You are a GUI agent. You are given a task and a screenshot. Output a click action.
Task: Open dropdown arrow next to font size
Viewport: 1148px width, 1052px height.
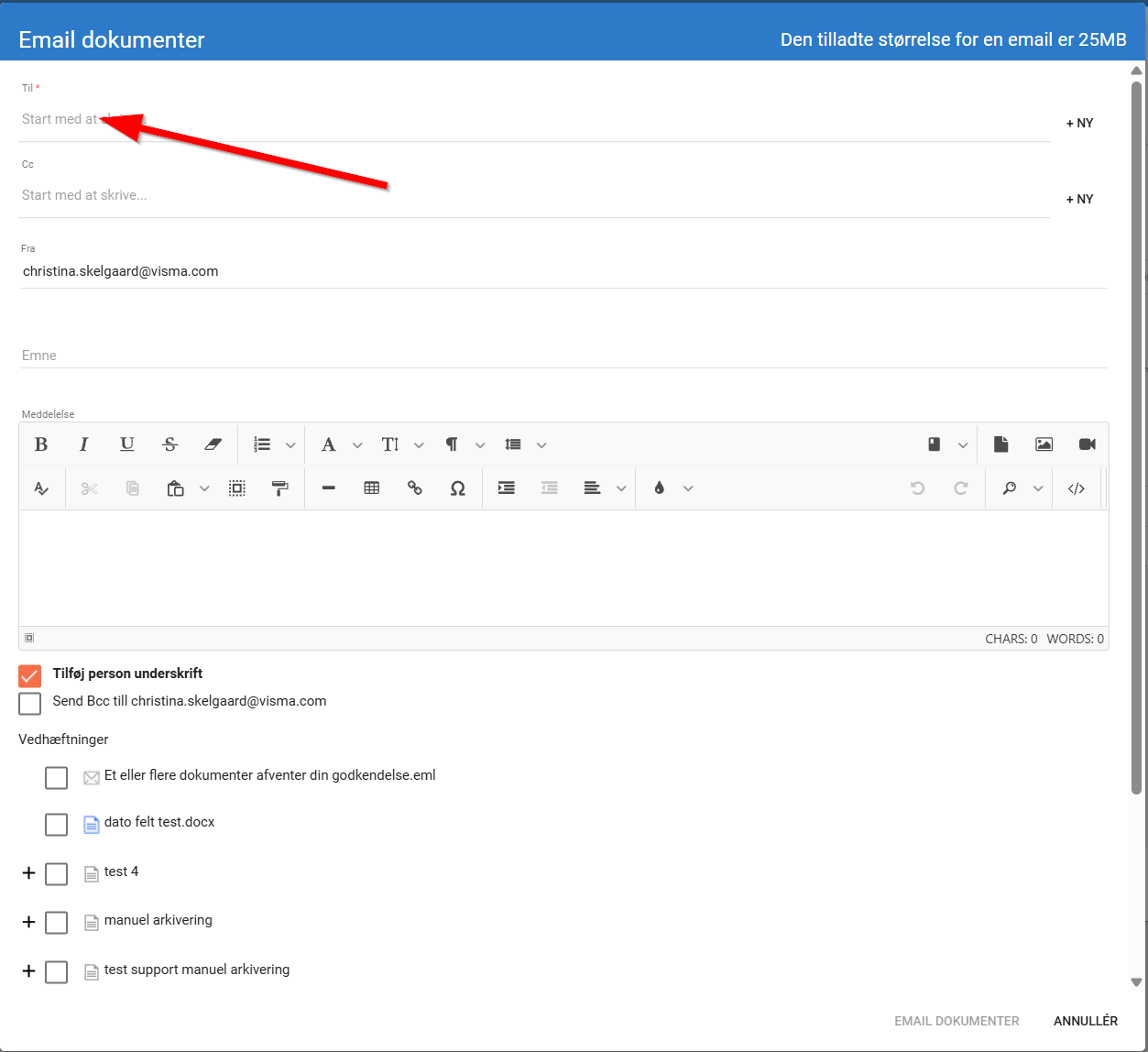pos(419,445)
